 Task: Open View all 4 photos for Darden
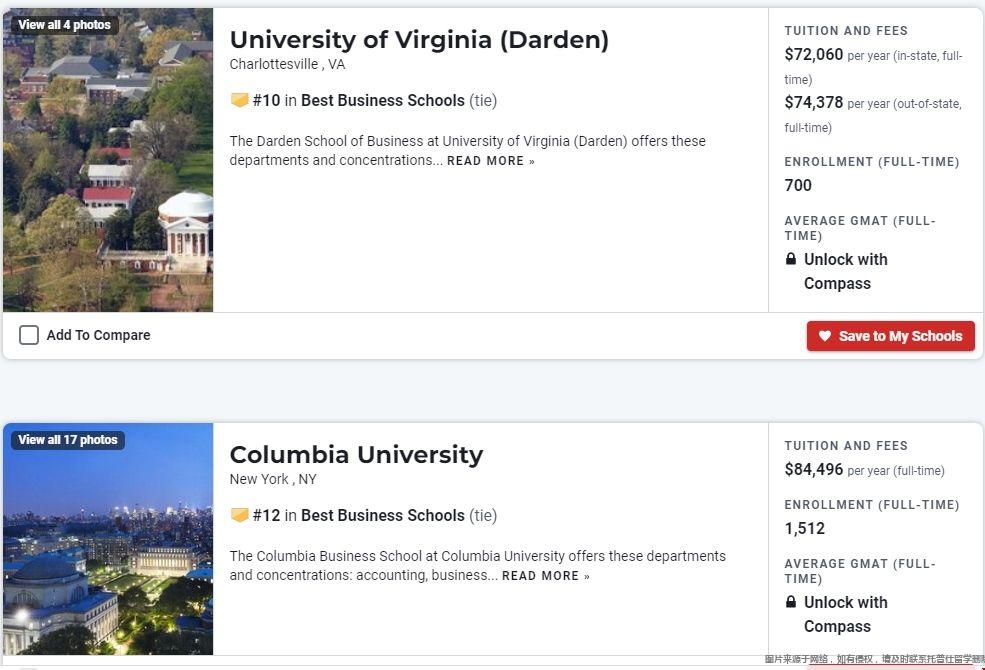pyautogui.click(x=64, y=24)
